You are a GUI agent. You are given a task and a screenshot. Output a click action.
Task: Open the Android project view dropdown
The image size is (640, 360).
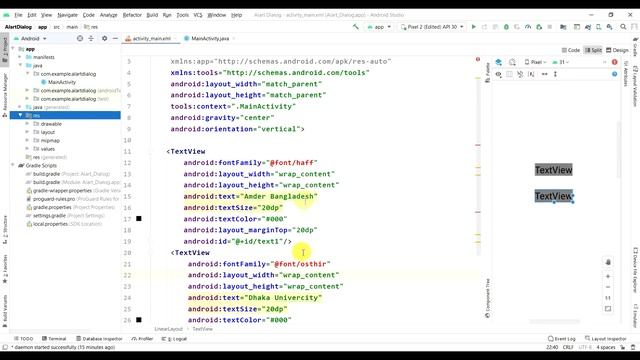click(x=31, y=38)
